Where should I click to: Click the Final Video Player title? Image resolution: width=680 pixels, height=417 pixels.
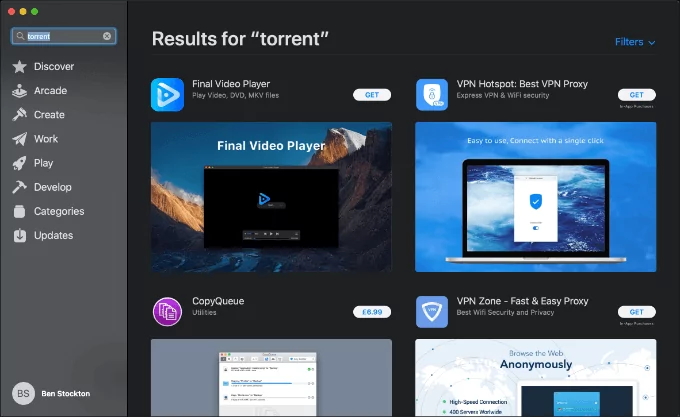coord(231,84)
